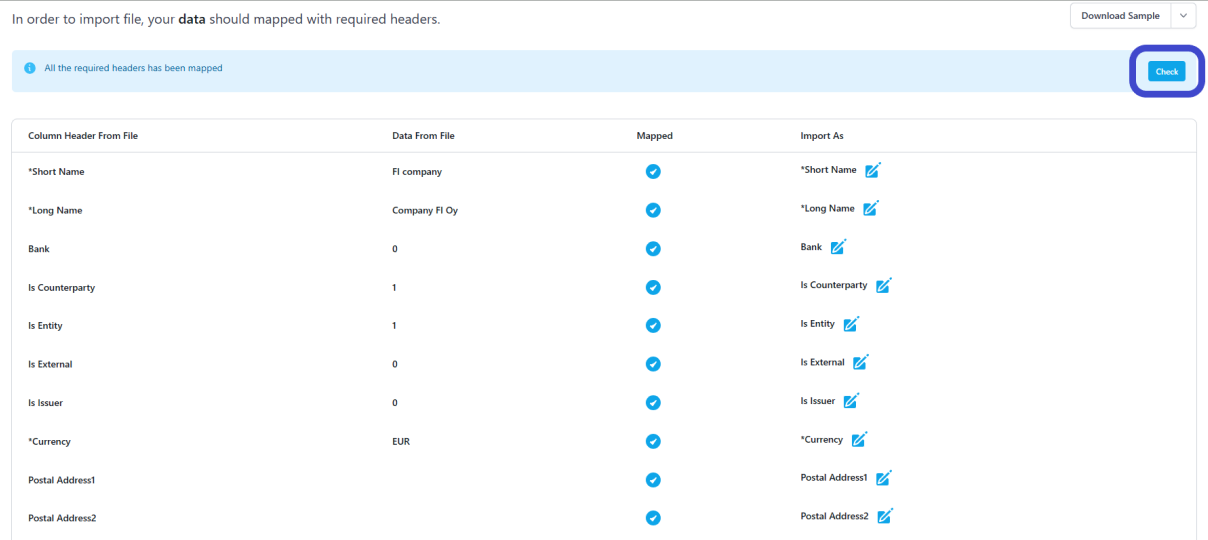This screenshot has width=1208, height=540.
Task: Click the 'Is Counterparty' file header cell
Action: click(61, 288)
